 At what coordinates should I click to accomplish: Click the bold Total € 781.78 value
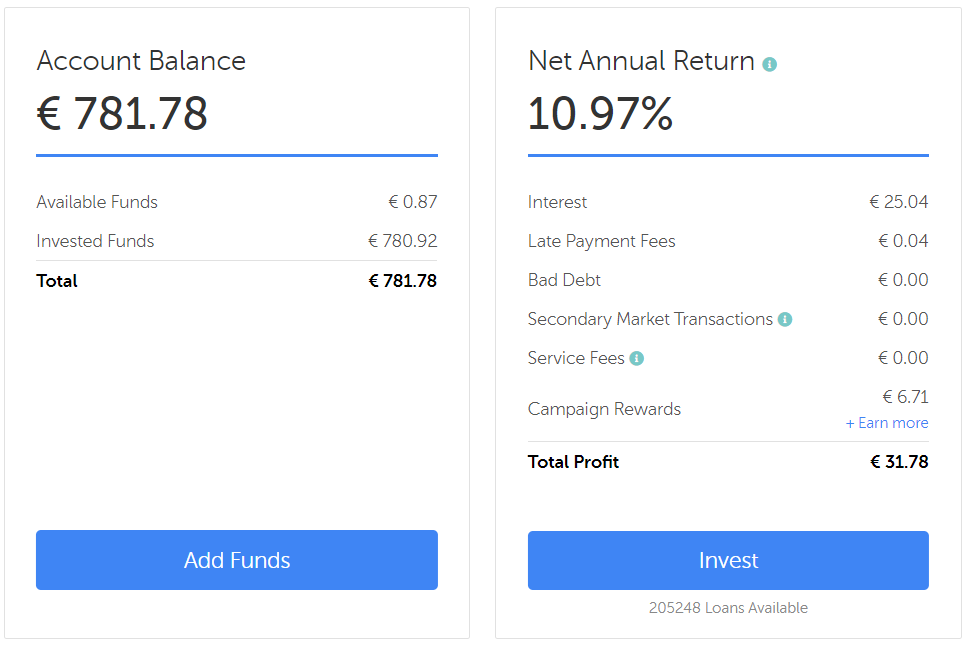402,281
